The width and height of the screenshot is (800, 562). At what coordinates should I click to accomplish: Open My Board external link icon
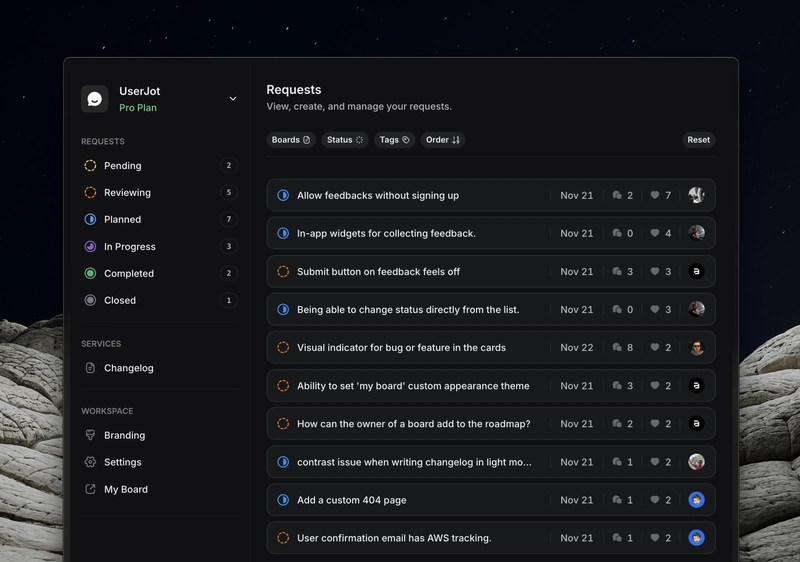90,490
